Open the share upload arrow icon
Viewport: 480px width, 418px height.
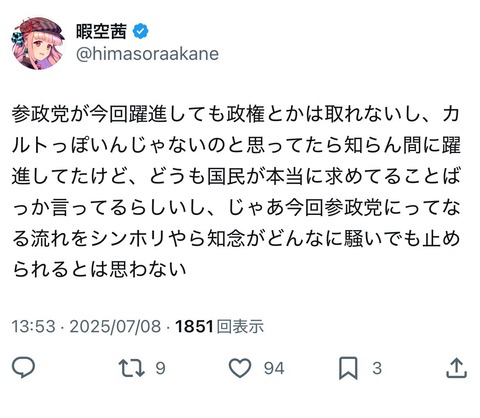pos(456,368)
